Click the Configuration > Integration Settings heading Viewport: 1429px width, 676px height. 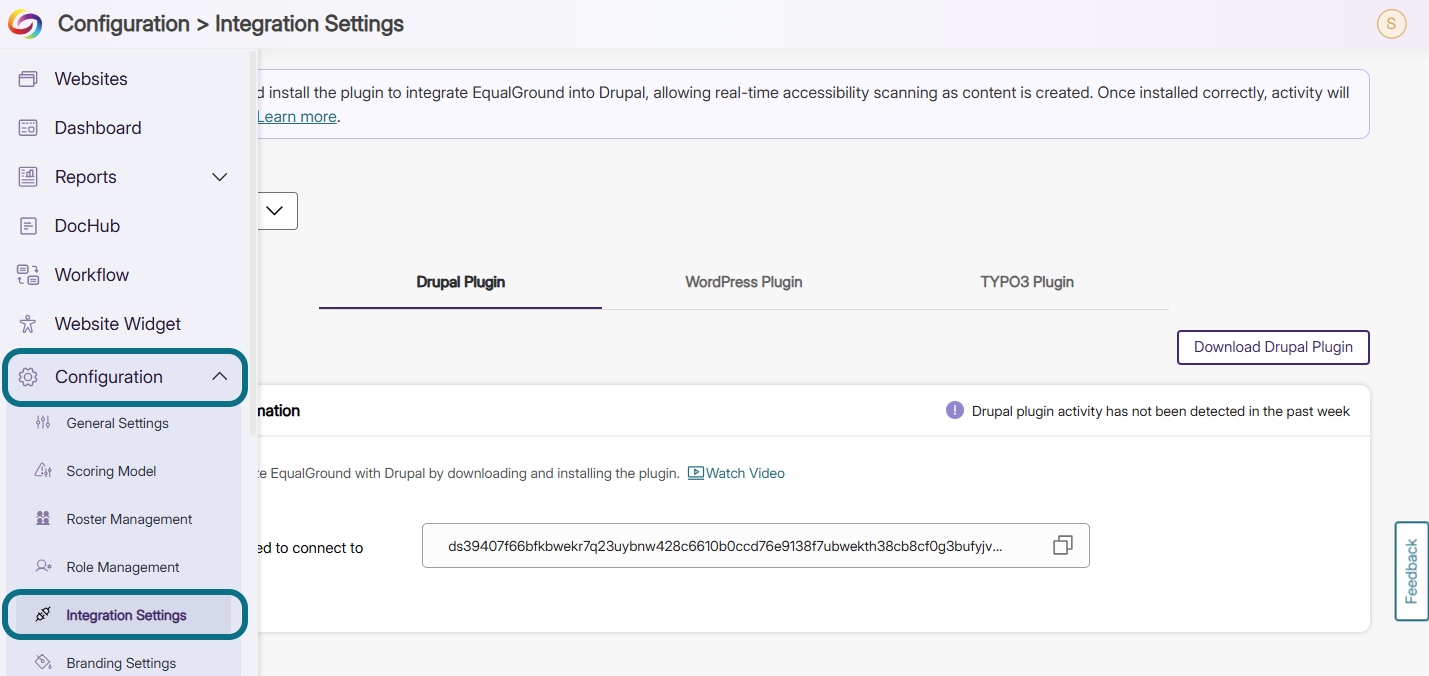[x=231, y=24]
